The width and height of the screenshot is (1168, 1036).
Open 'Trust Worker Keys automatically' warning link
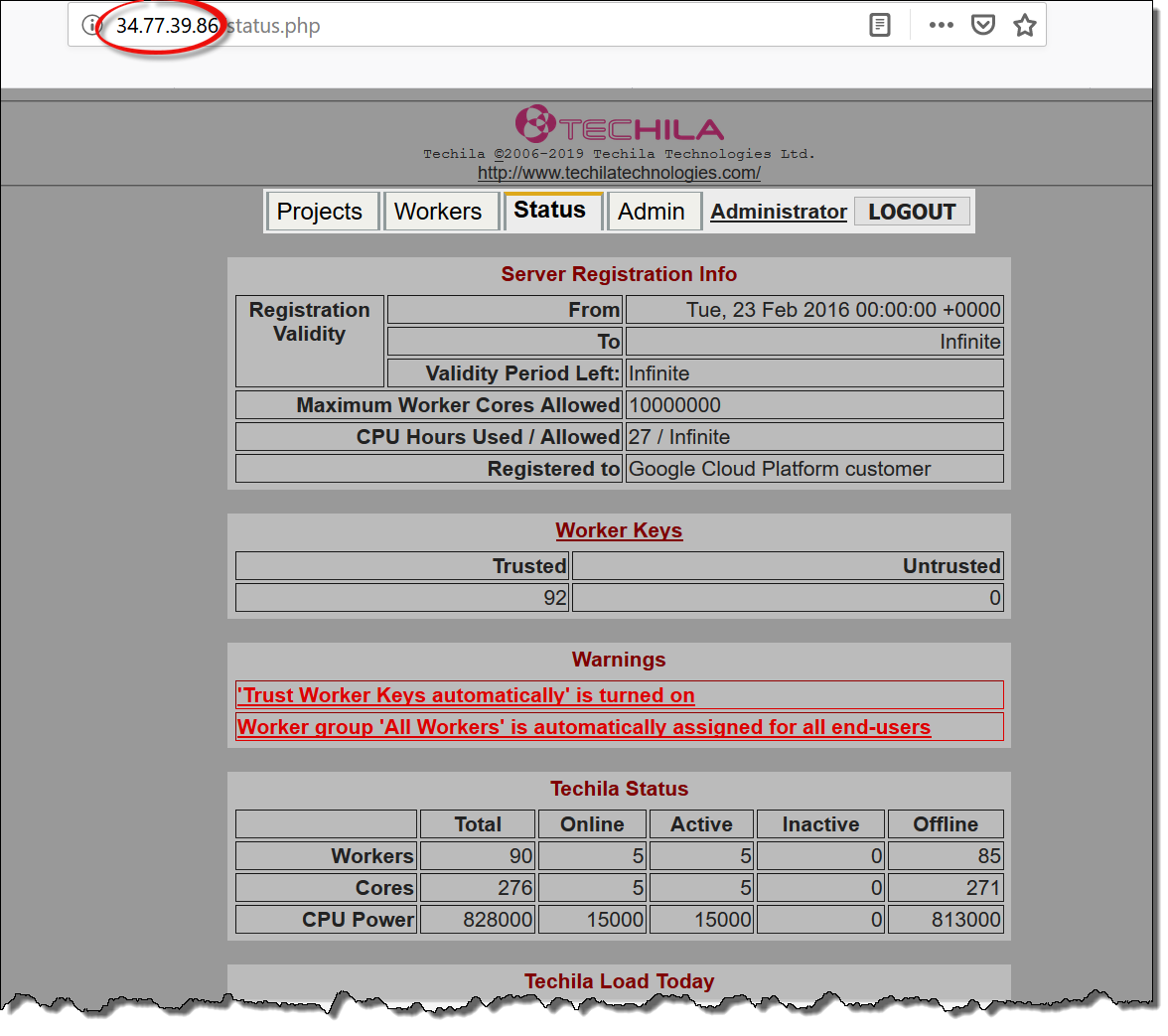(466, 695)
